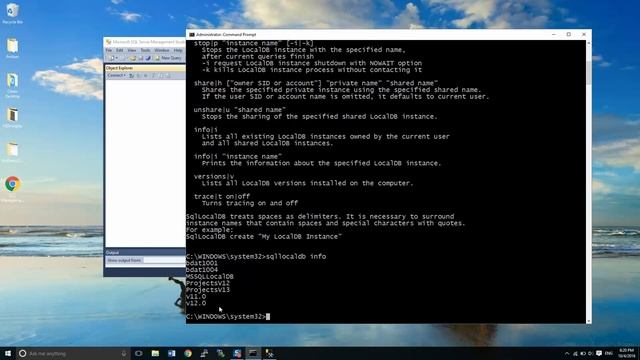
Task: Open Word from taskbar
Action: click(171, 353)
